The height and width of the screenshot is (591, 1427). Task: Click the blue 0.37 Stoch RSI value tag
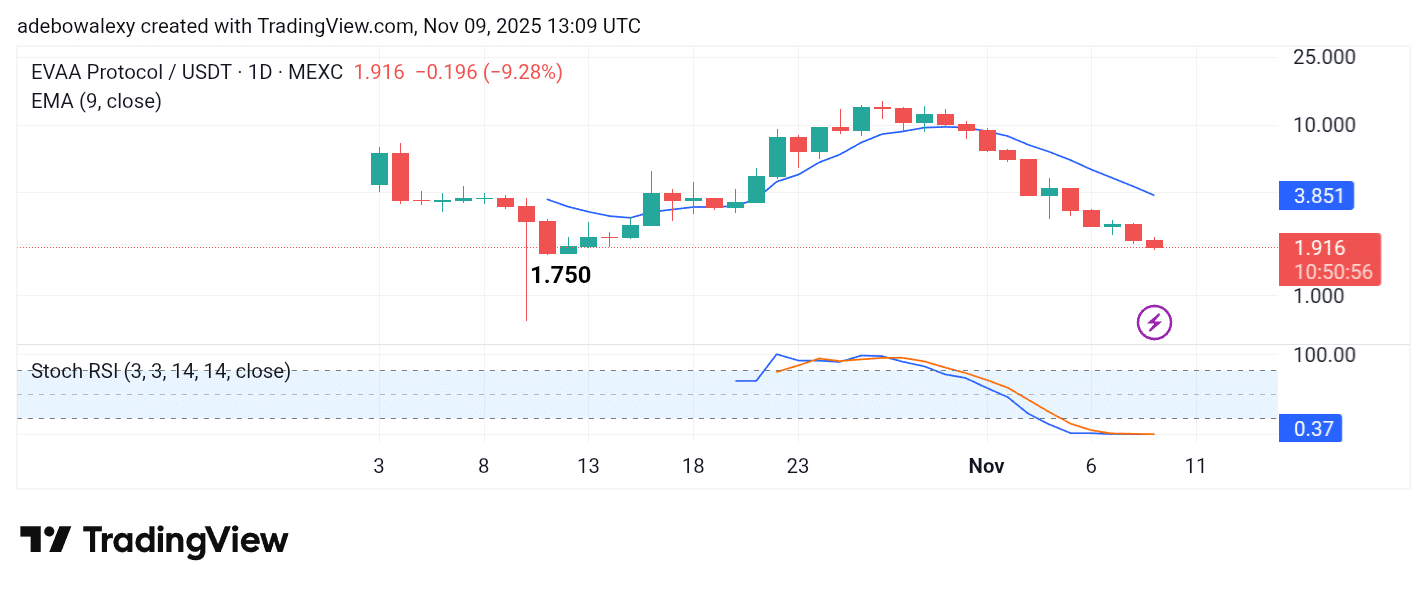pos(1311,429)
